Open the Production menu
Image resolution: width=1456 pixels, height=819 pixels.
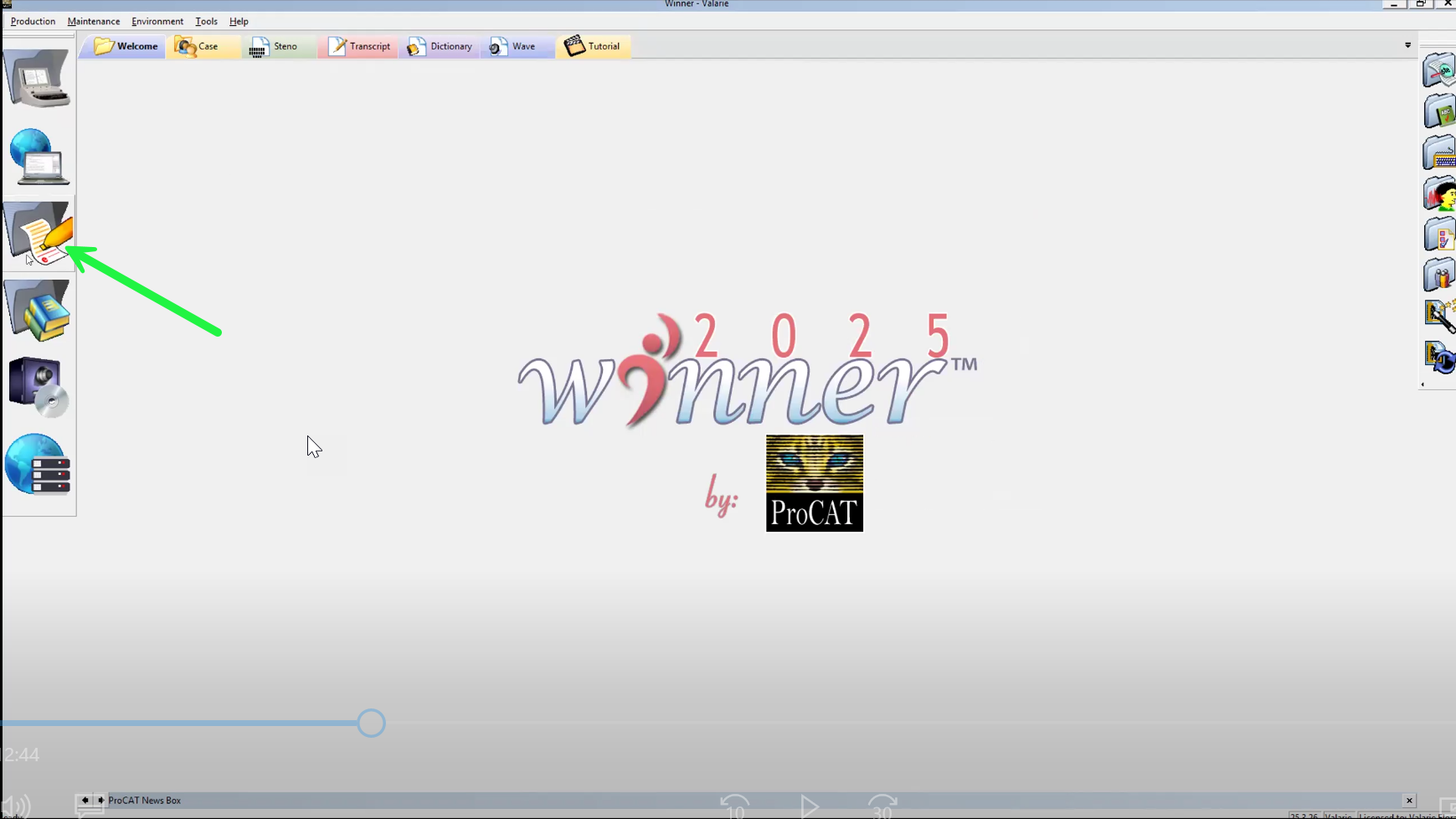pos(33,22)
